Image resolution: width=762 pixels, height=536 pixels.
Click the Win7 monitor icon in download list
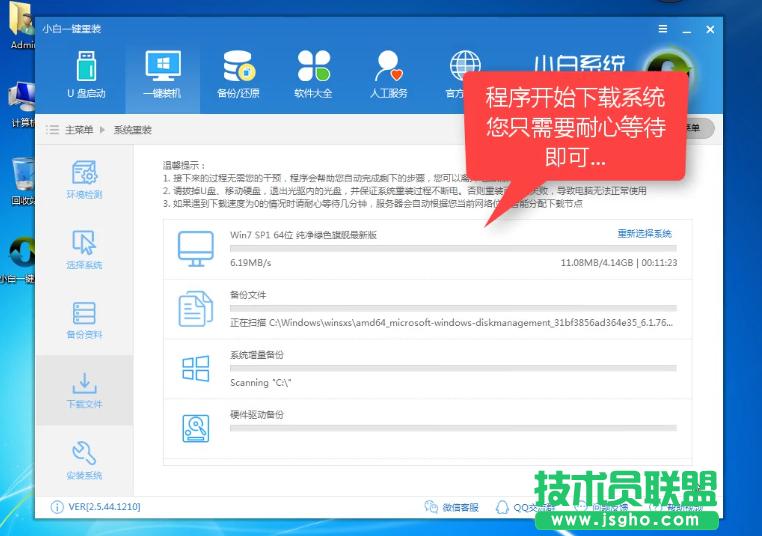point(195,248)
